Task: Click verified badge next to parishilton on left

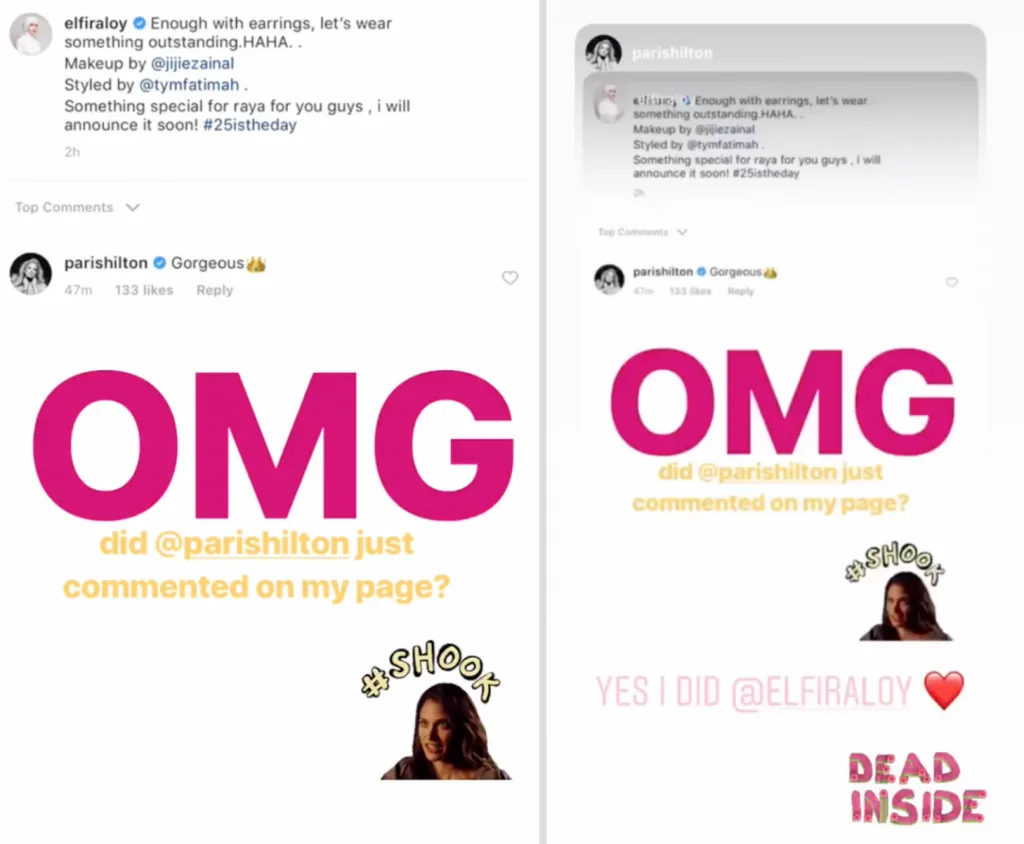Action: [159, 263]
